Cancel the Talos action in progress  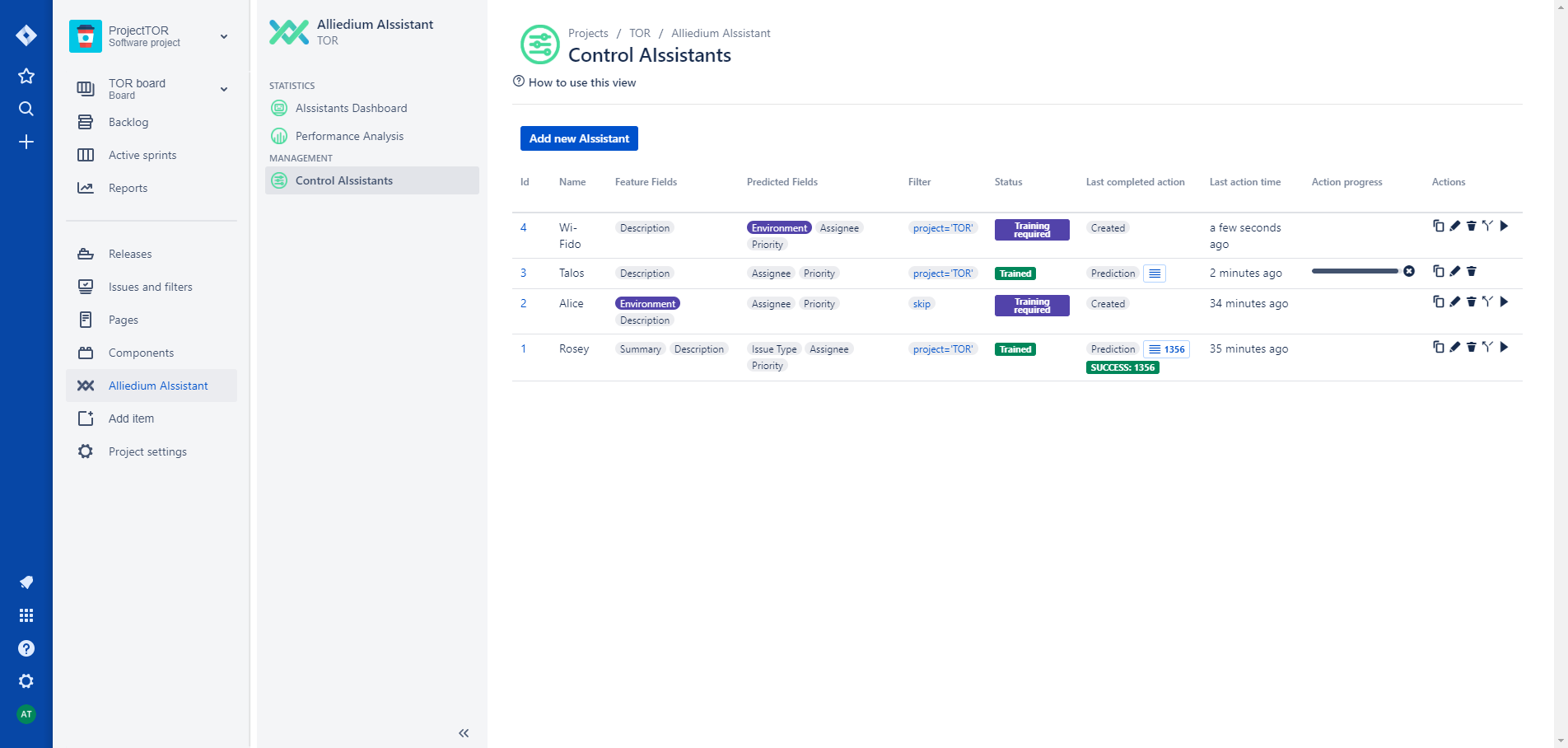click(x=1409, y=271)
